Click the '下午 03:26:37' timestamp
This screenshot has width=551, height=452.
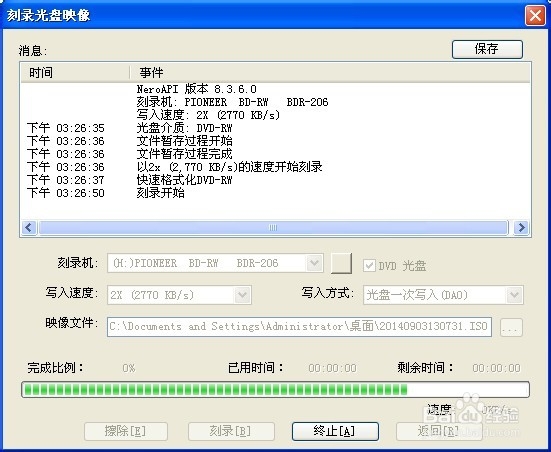tap(66, 180)
